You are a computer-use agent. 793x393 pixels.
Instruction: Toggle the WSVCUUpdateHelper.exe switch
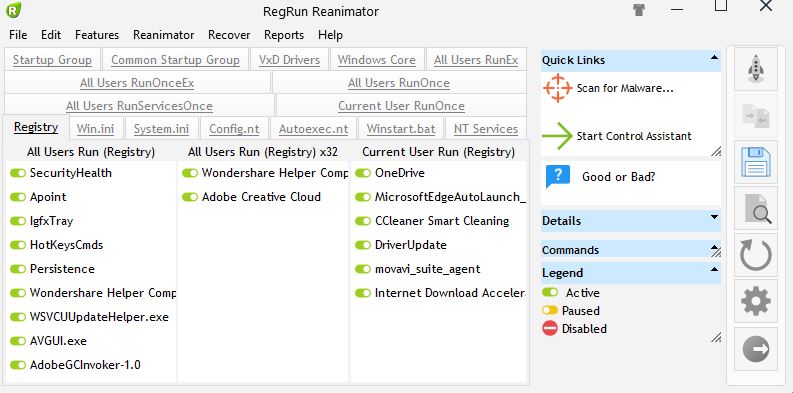click(x=18, y=317)
